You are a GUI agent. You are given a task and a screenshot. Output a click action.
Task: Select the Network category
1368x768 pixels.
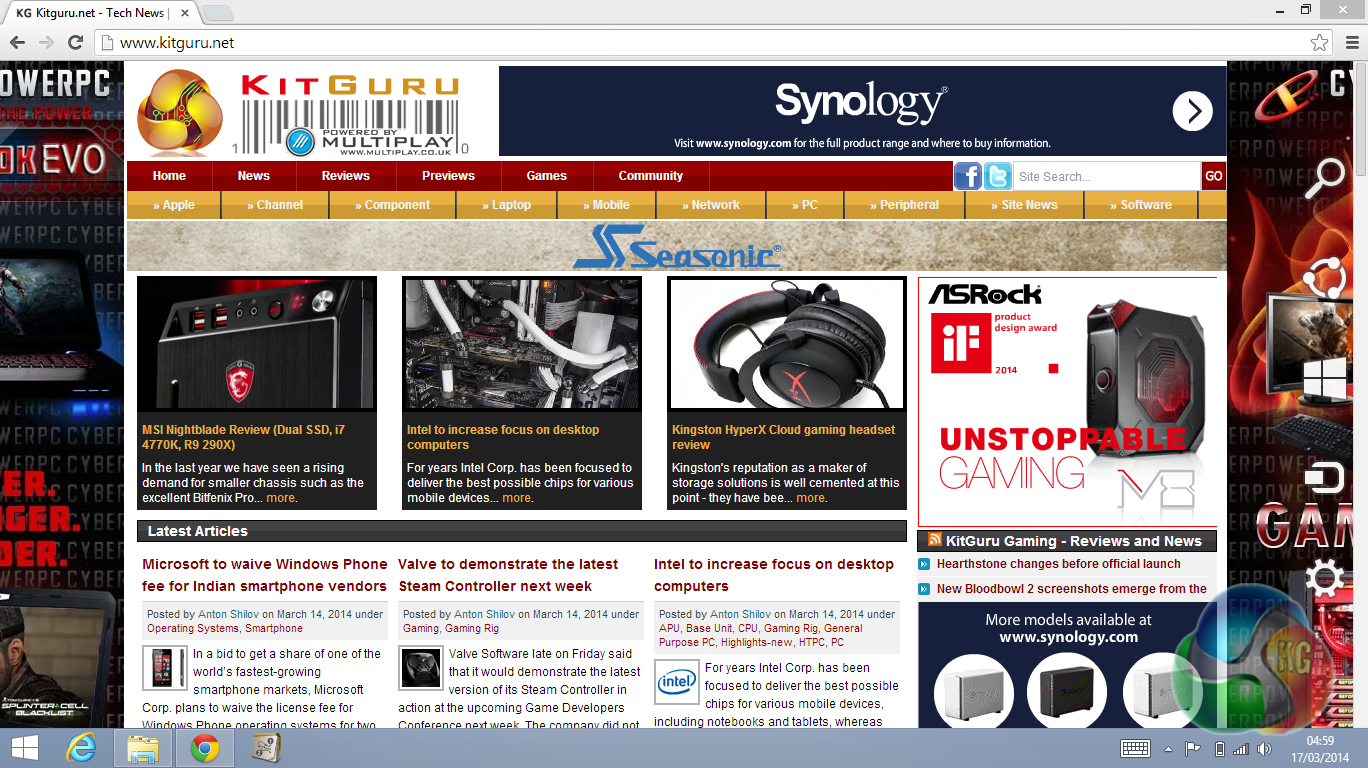coord(712,205)
